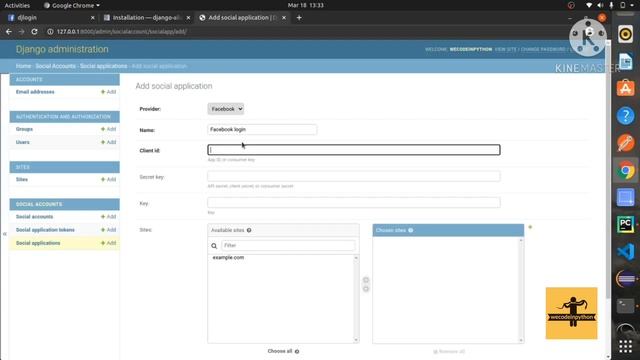Add a new Group
Viewport: 640px width, 360px height.
pos(109,129)
